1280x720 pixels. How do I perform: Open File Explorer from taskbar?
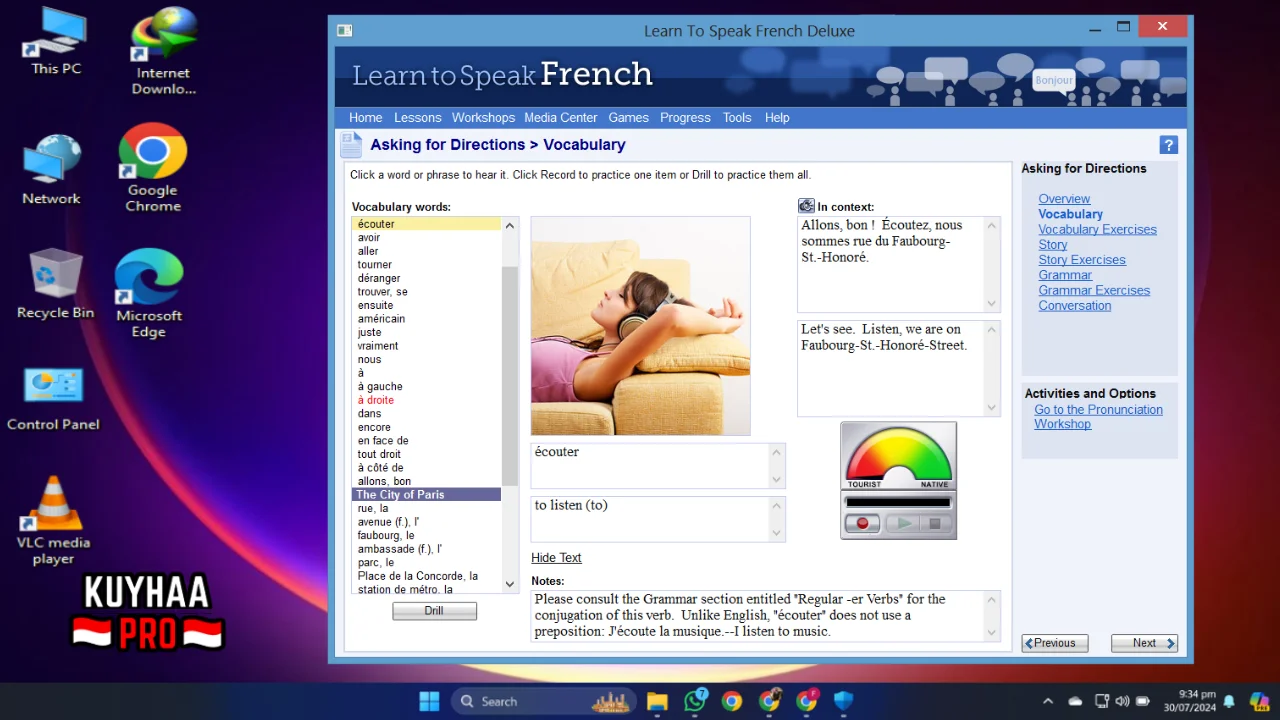click(657, 701)
